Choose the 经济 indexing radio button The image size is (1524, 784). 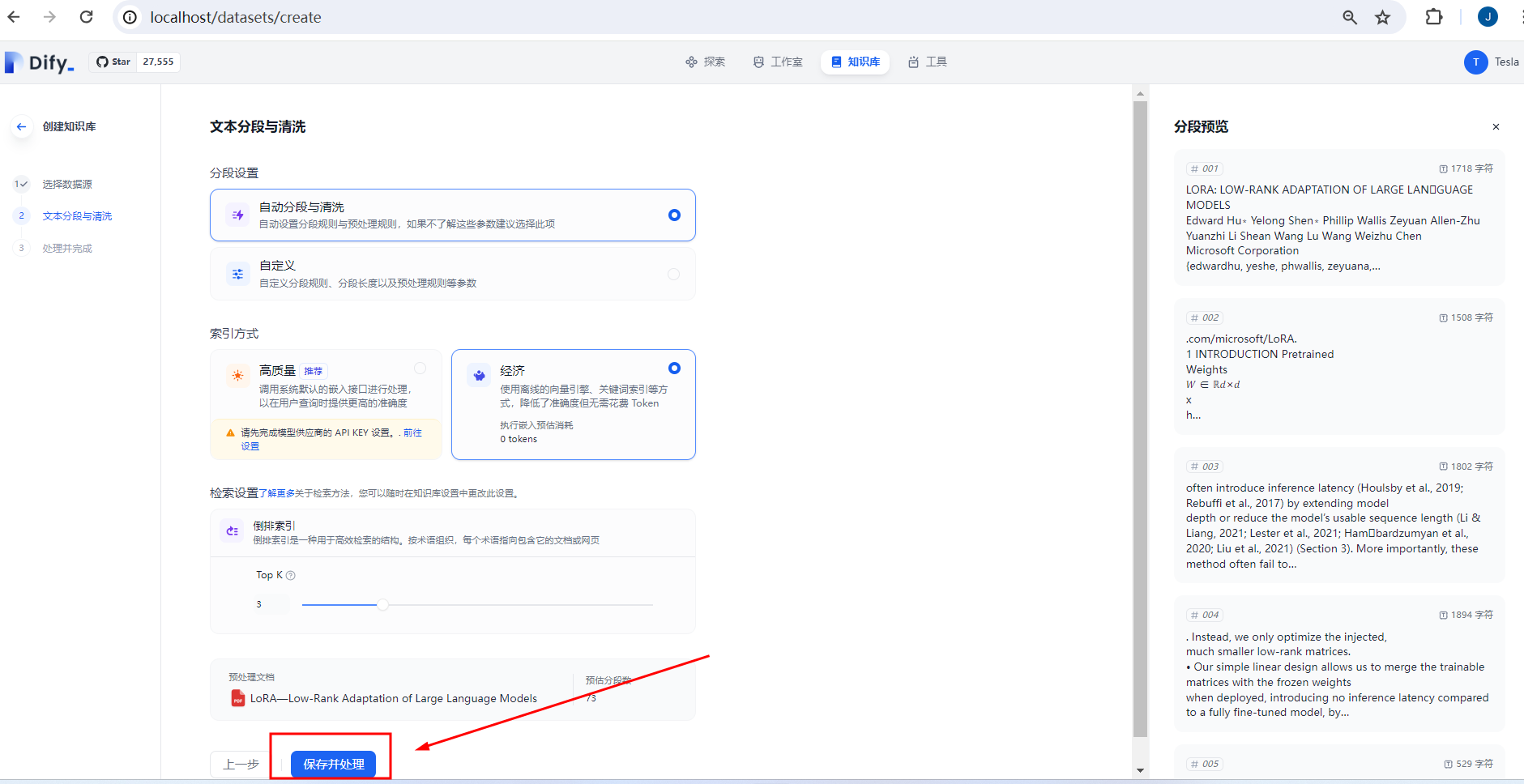click(674, 369)
